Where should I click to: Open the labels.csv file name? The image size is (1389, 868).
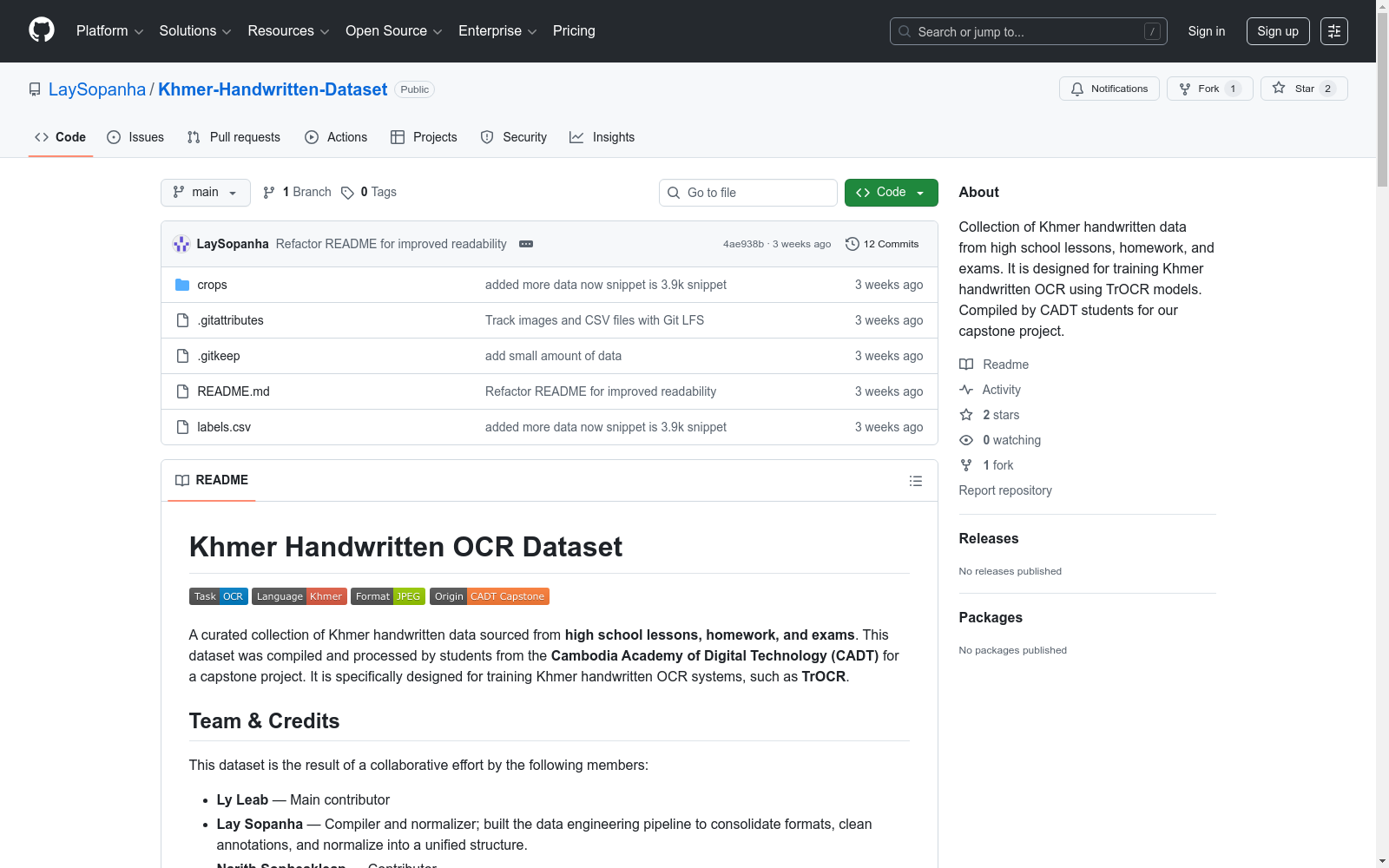coord(224,427)
